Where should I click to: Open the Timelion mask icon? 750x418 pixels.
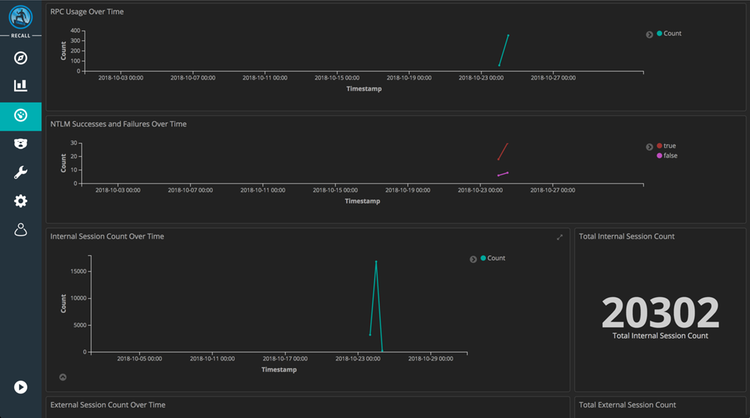point(20,144)
